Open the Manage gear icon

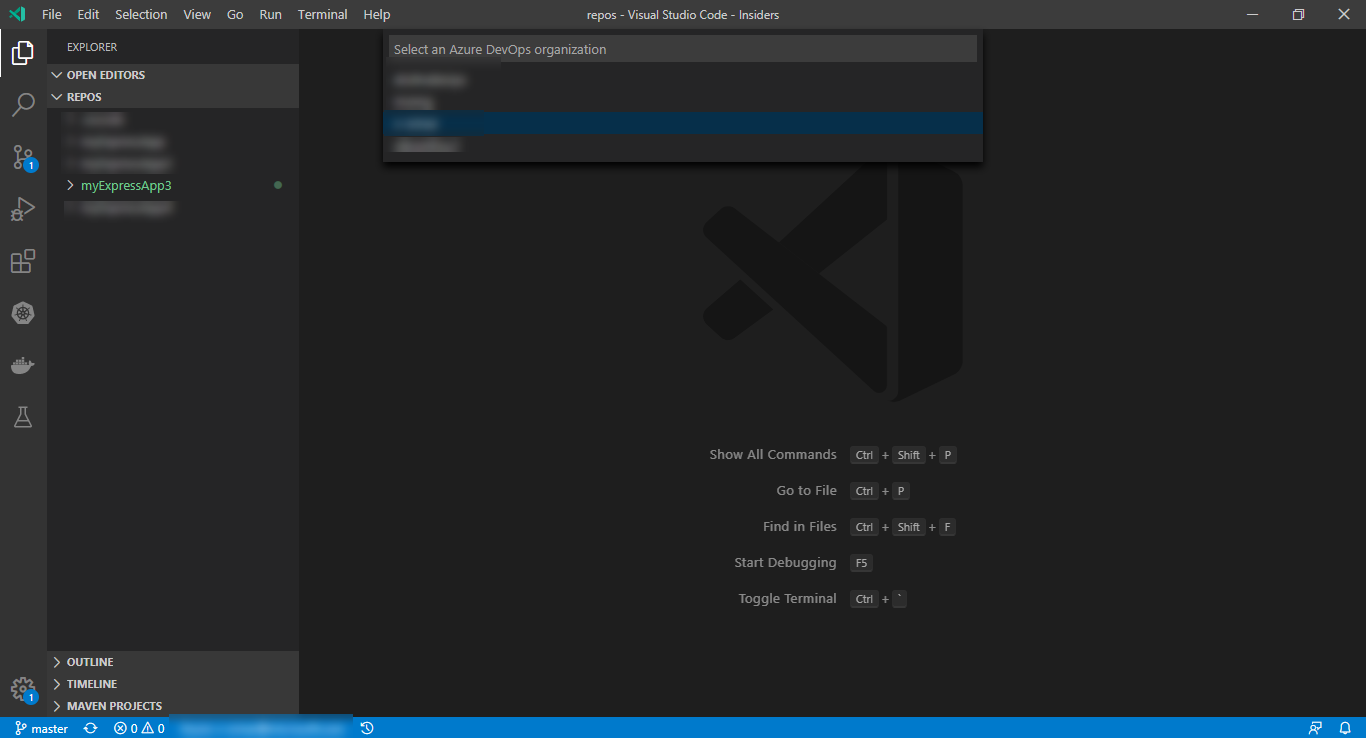click(x=23, y=690)
